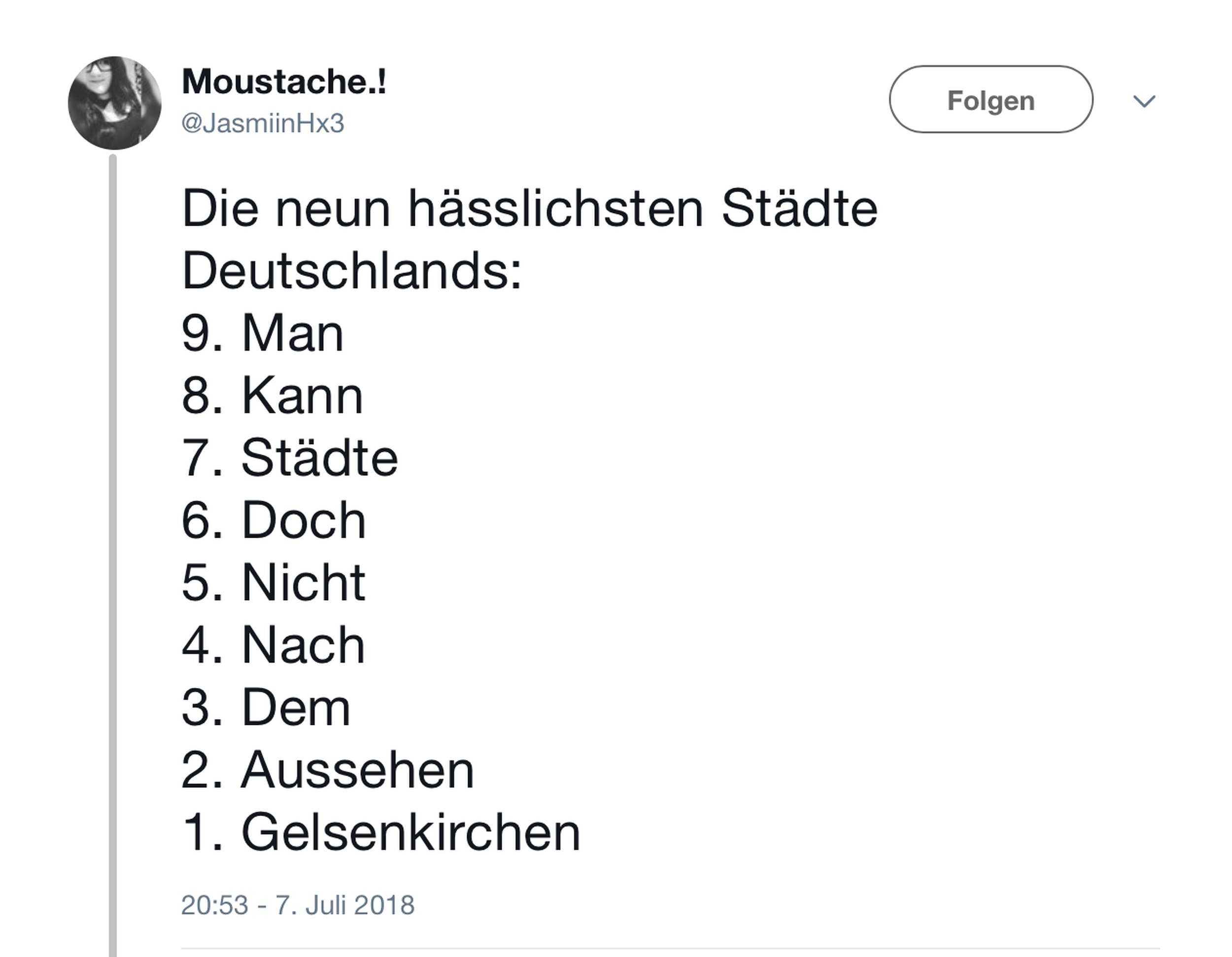
Task: Click the display name Moustache.!
Action: [284, 82]
